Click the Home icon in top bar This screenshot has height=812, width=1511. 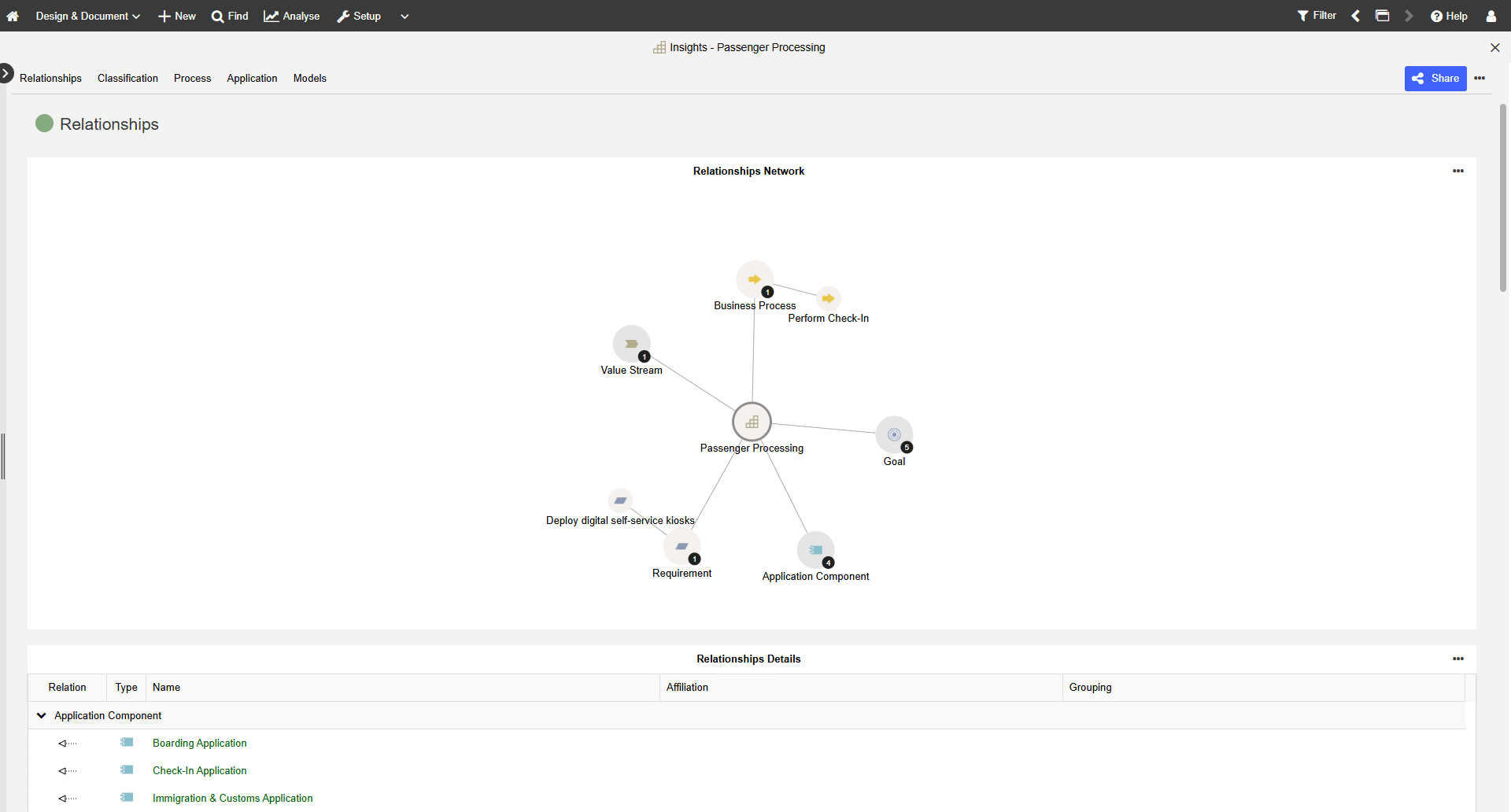tap(13, 16)
